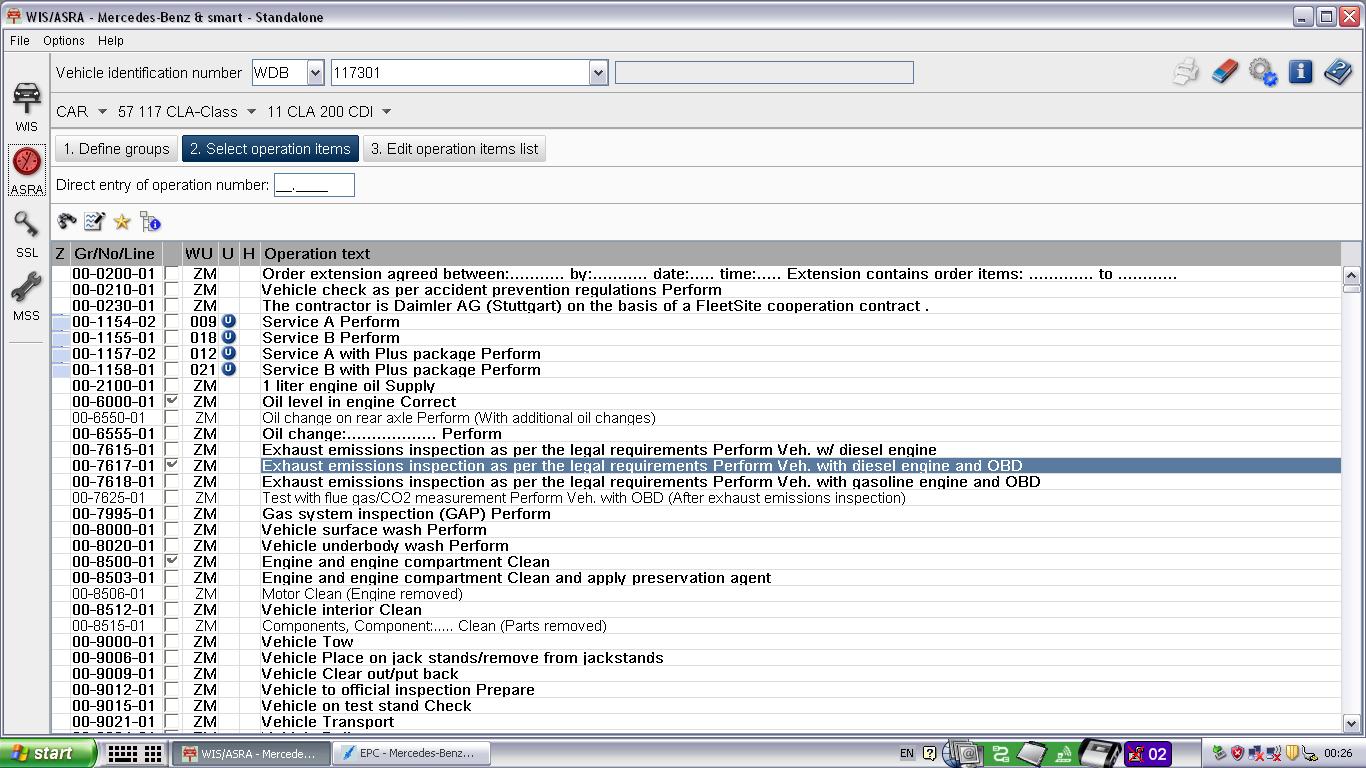Screen dimensions: 1366x768
Task: Check the Vehicle interior Clean checkbox
Action: (172, 609)
